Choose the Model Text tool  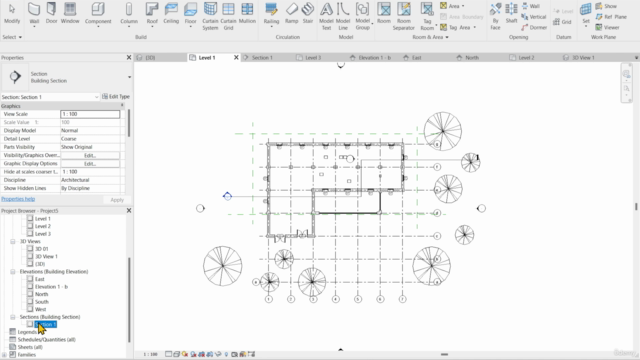coord(326,16)
